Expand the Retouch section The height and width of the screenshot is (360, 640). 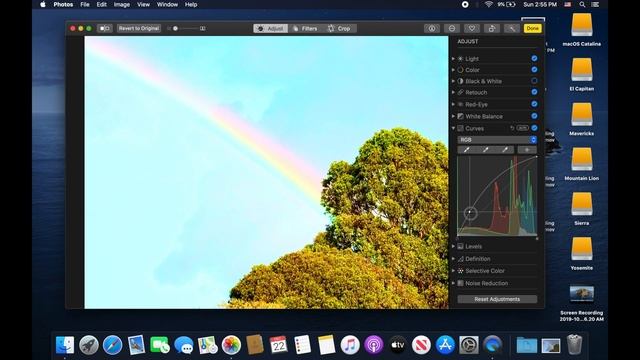pos(453,92)
